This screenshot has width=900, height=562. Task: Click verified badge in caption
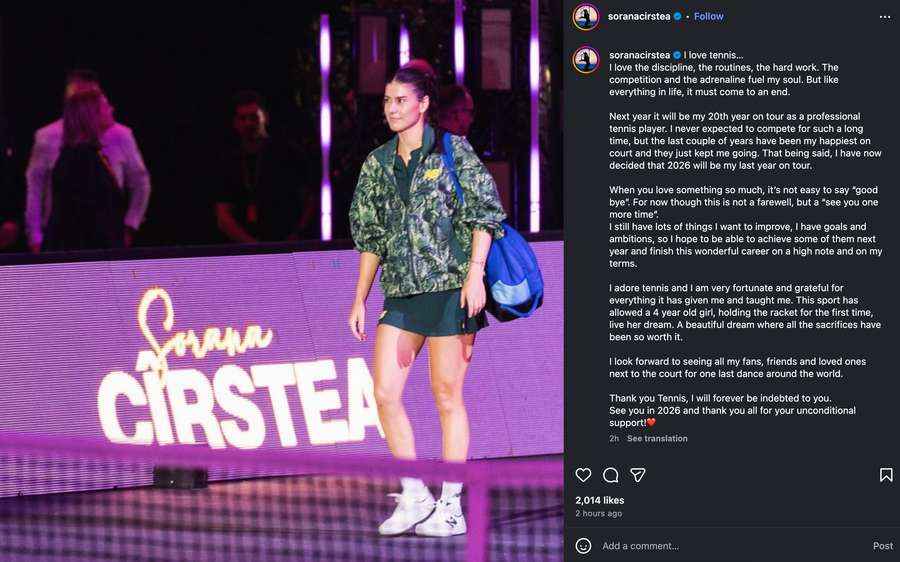(x=677, y=55)
